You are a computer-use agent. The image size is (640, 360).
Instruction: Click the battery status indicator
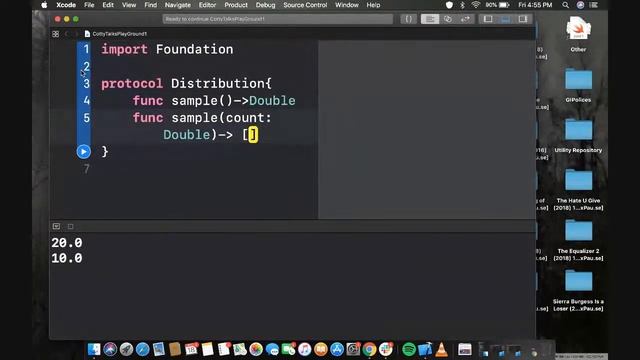(498, 5)
